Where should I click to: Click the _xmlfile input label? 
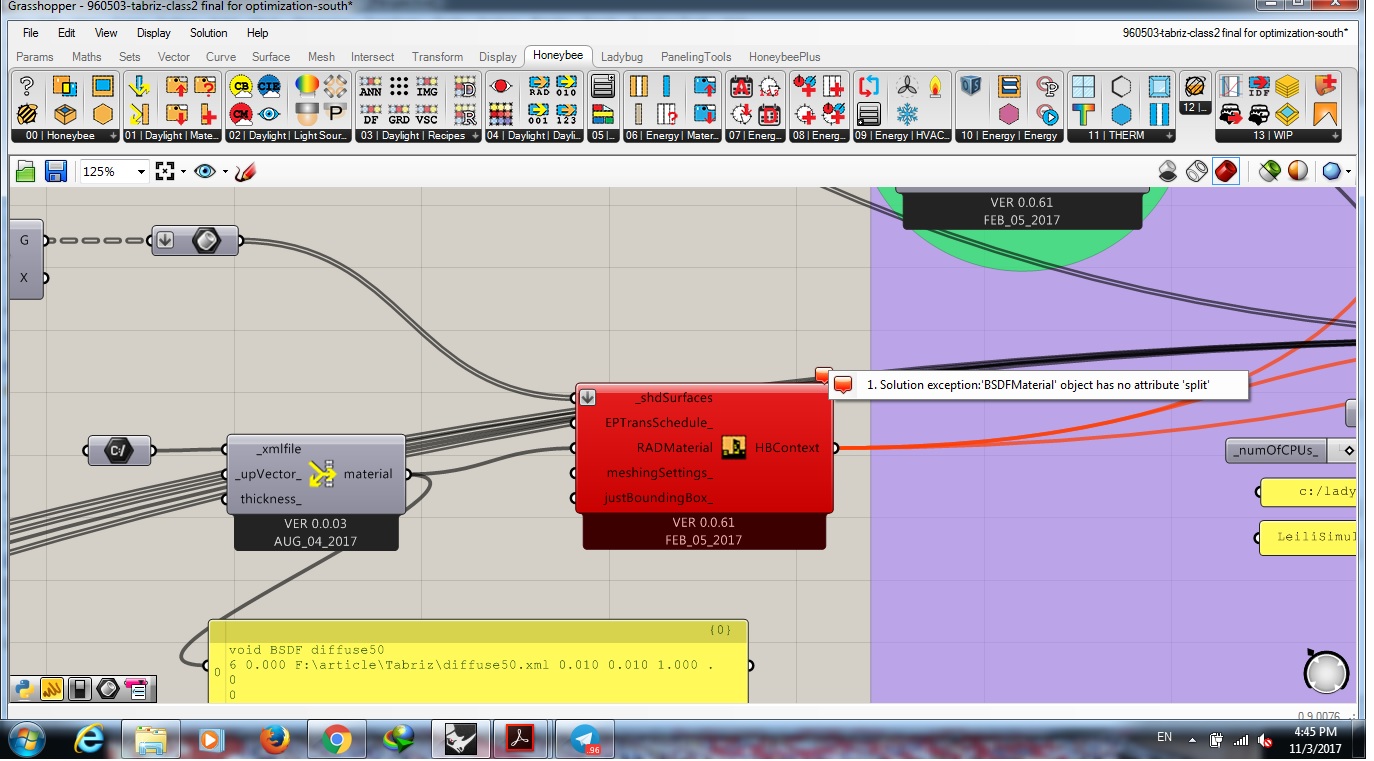pyautogui.click(x=279, y=449)
